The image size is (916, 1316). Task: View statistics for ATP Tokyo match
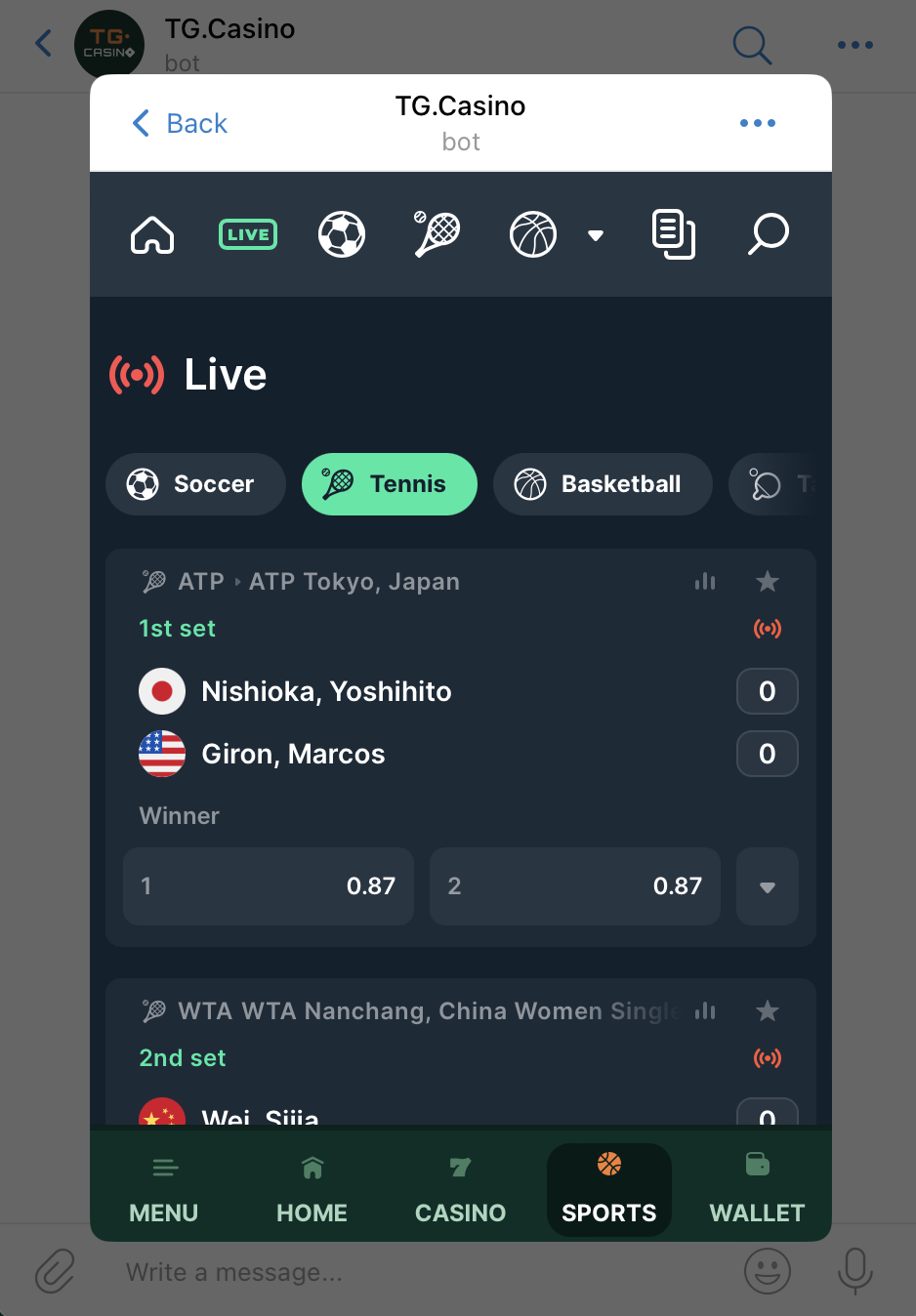coord(705,582)
